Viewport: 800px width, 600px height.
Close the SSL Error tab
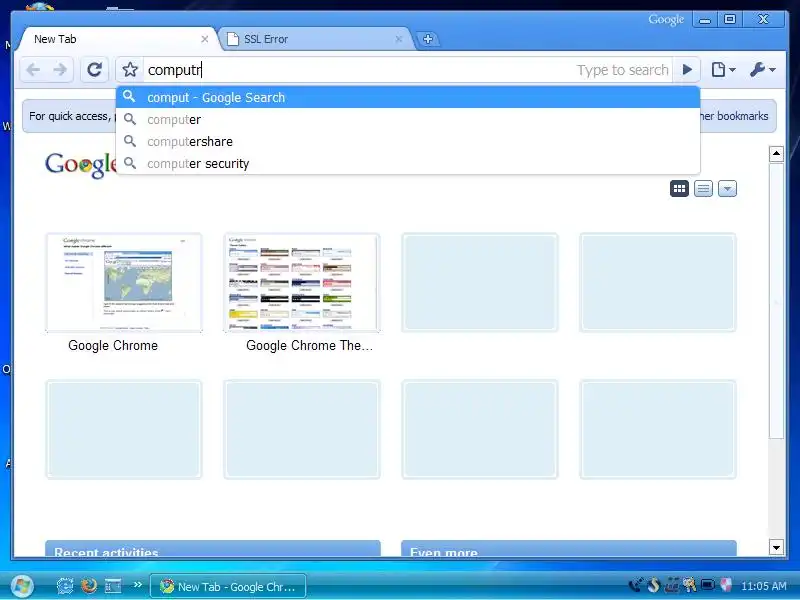[x=398, y=39]
